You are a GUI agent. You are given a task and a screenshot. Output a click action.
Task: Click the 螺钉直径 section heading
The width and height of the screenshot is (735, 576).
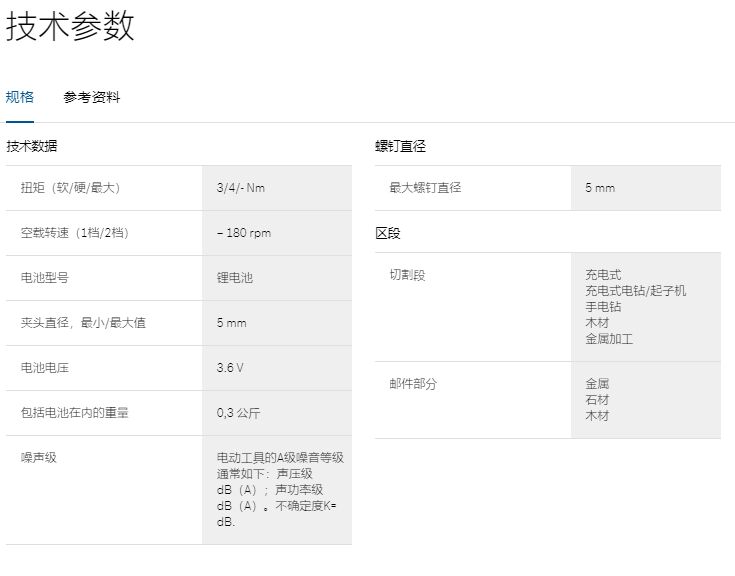coord(401,146)
